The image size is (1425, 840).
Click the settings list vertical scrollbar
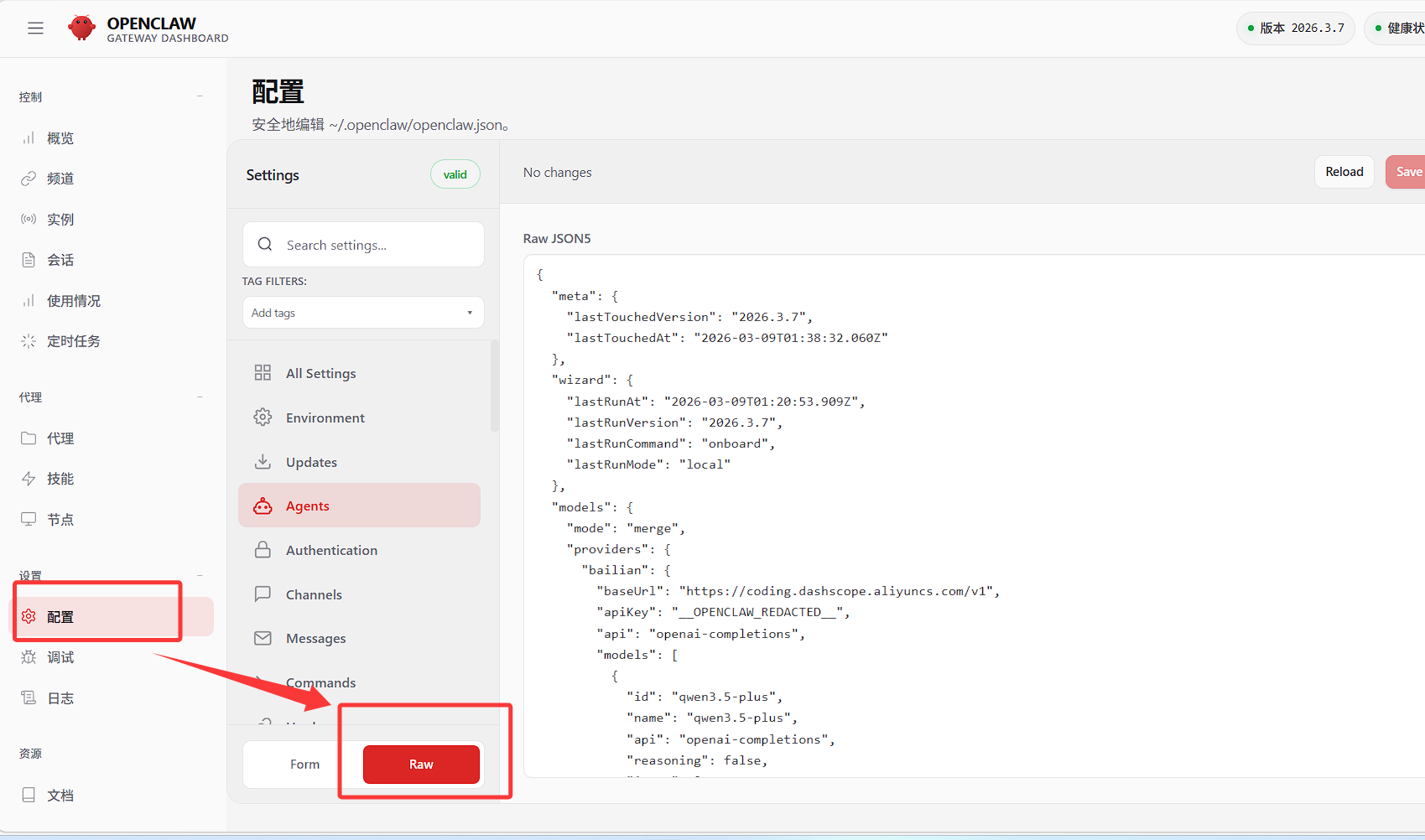(495, 387)
